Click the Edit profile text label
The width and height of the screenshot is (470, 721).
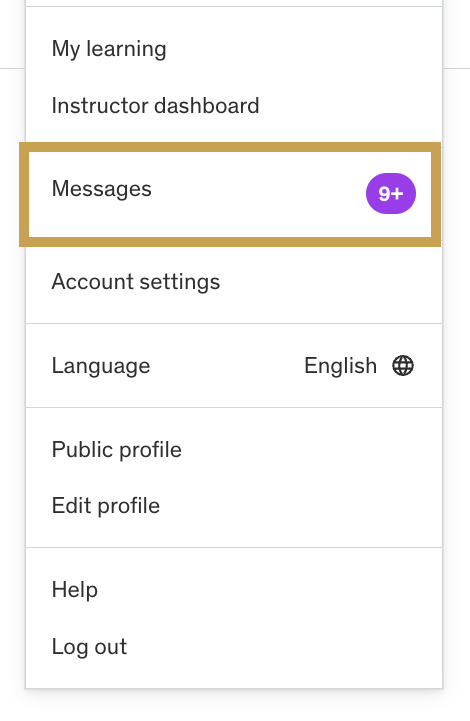click(106, 506)
